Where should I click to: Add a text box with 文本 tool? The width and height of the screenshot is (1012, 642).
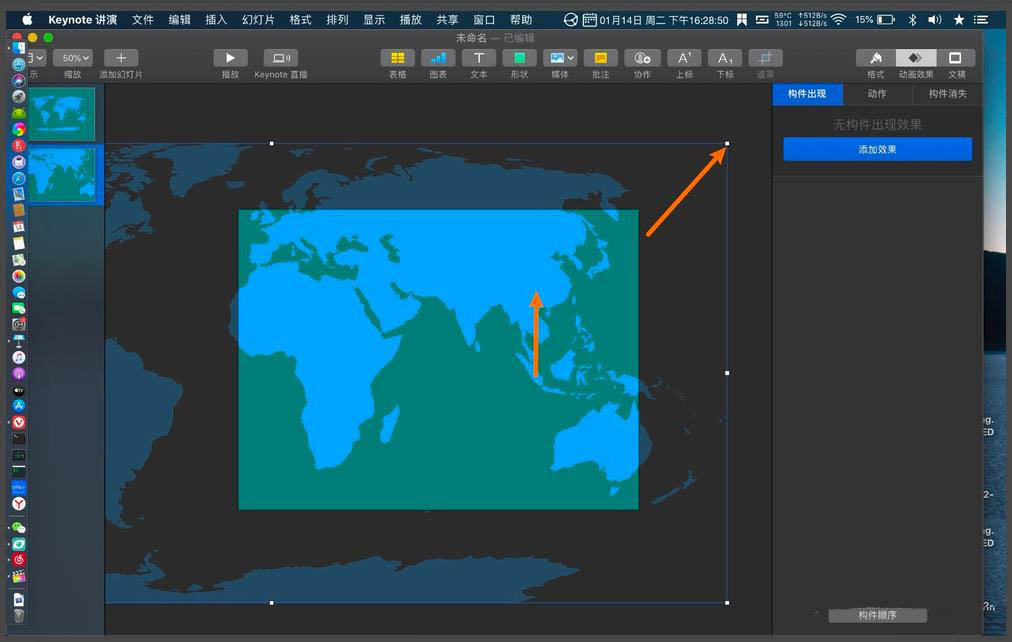pos(479,58)
